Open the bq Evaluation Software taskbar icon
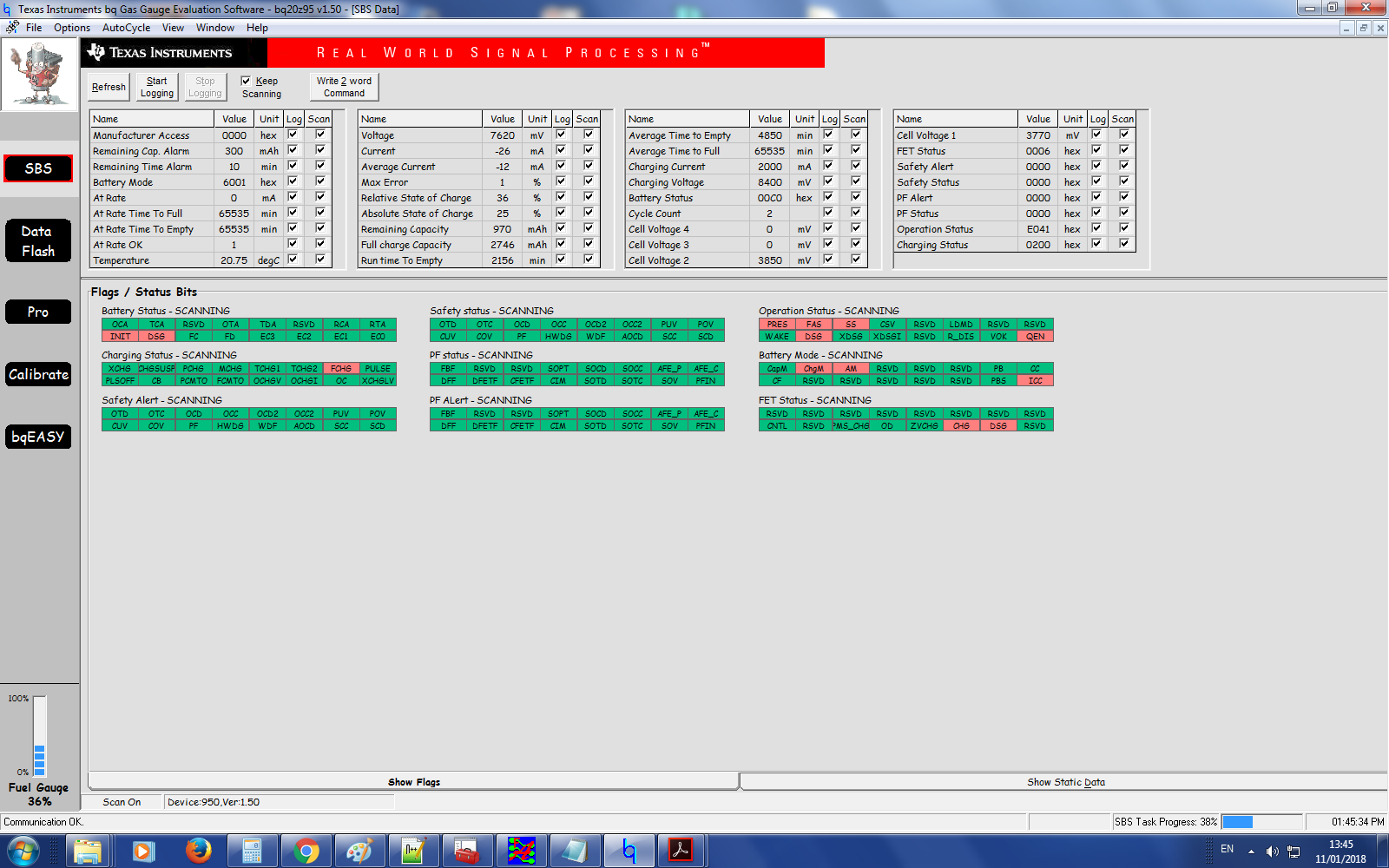 click(x=629, y=852)
